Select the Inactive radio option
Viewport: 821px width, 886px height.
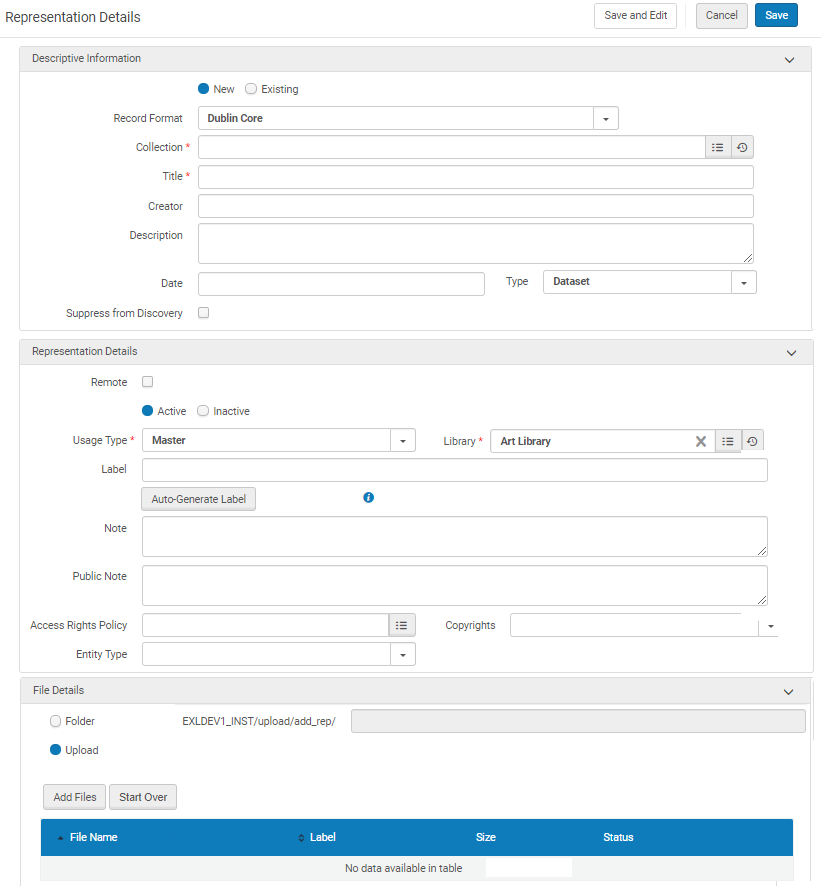[203, 411]
